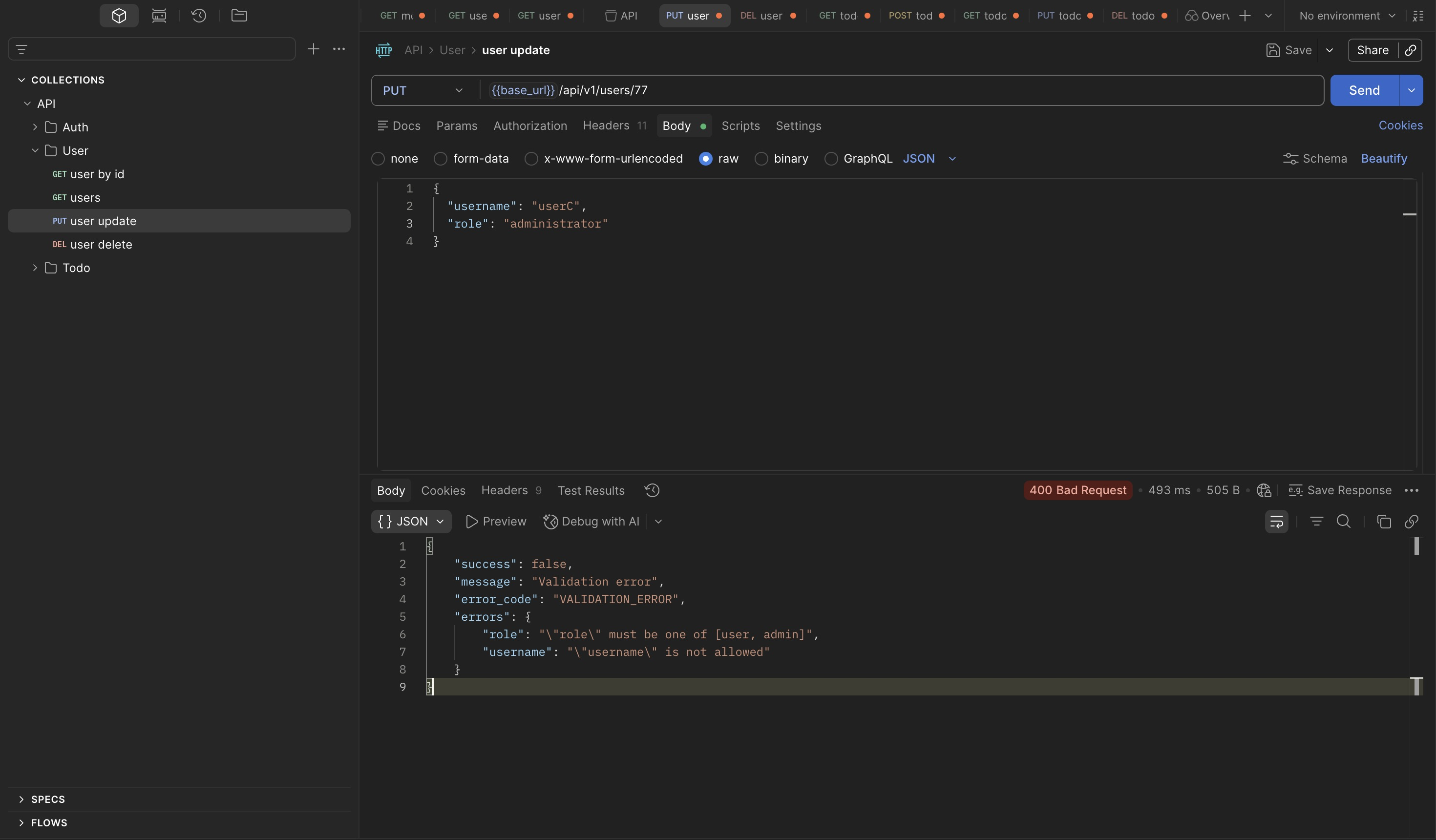1436x840 pixels.
Task: Expand the Auth folder chevron
Action: 35,127
